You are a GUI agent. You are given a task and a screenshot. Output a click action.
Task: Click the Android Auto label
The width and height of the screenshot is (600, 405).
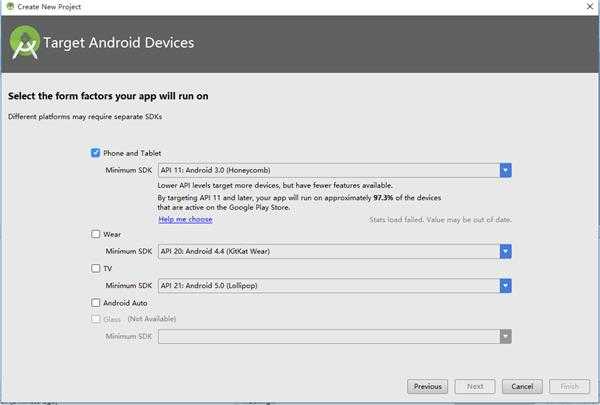tap(125, 303)
